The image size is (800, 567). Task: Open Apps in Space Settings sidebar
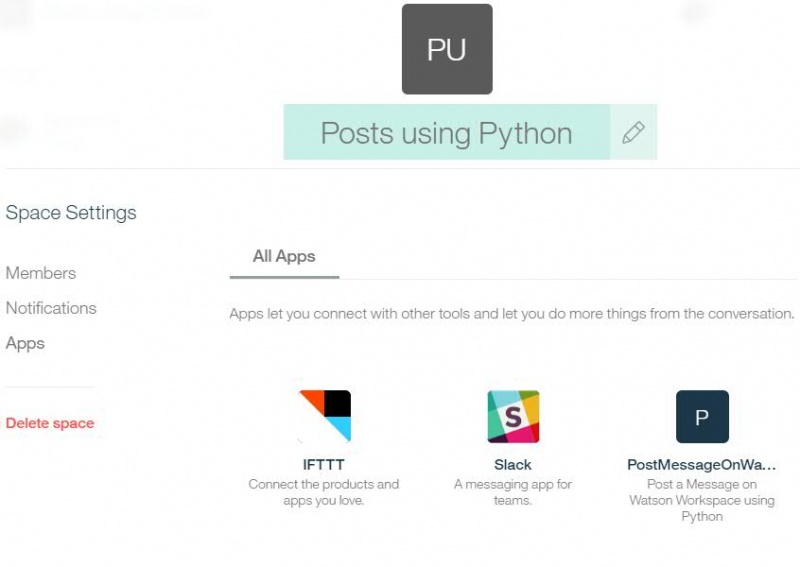point(25,343)
